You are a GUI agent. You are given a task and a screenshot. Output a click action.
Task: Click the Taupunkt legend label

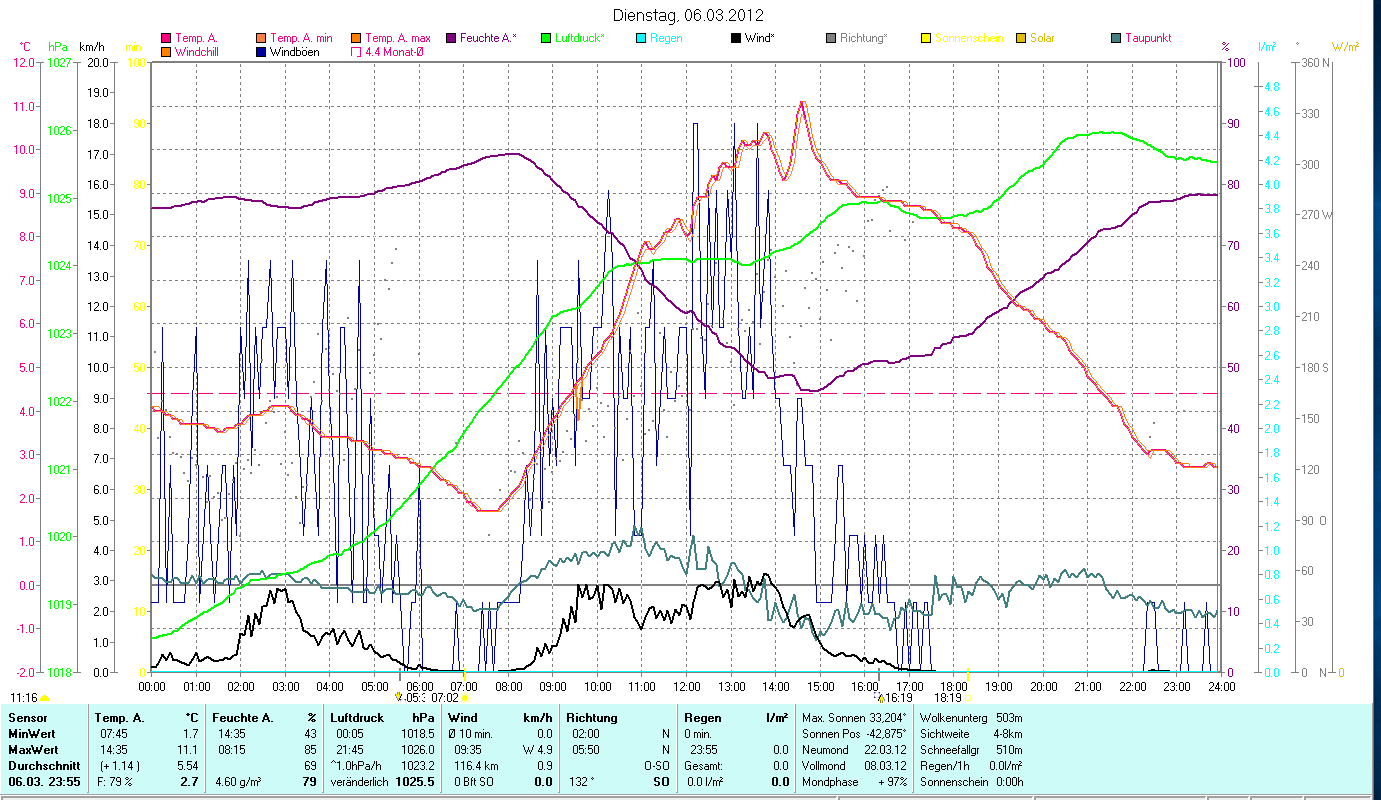[x=1147, y=38]
